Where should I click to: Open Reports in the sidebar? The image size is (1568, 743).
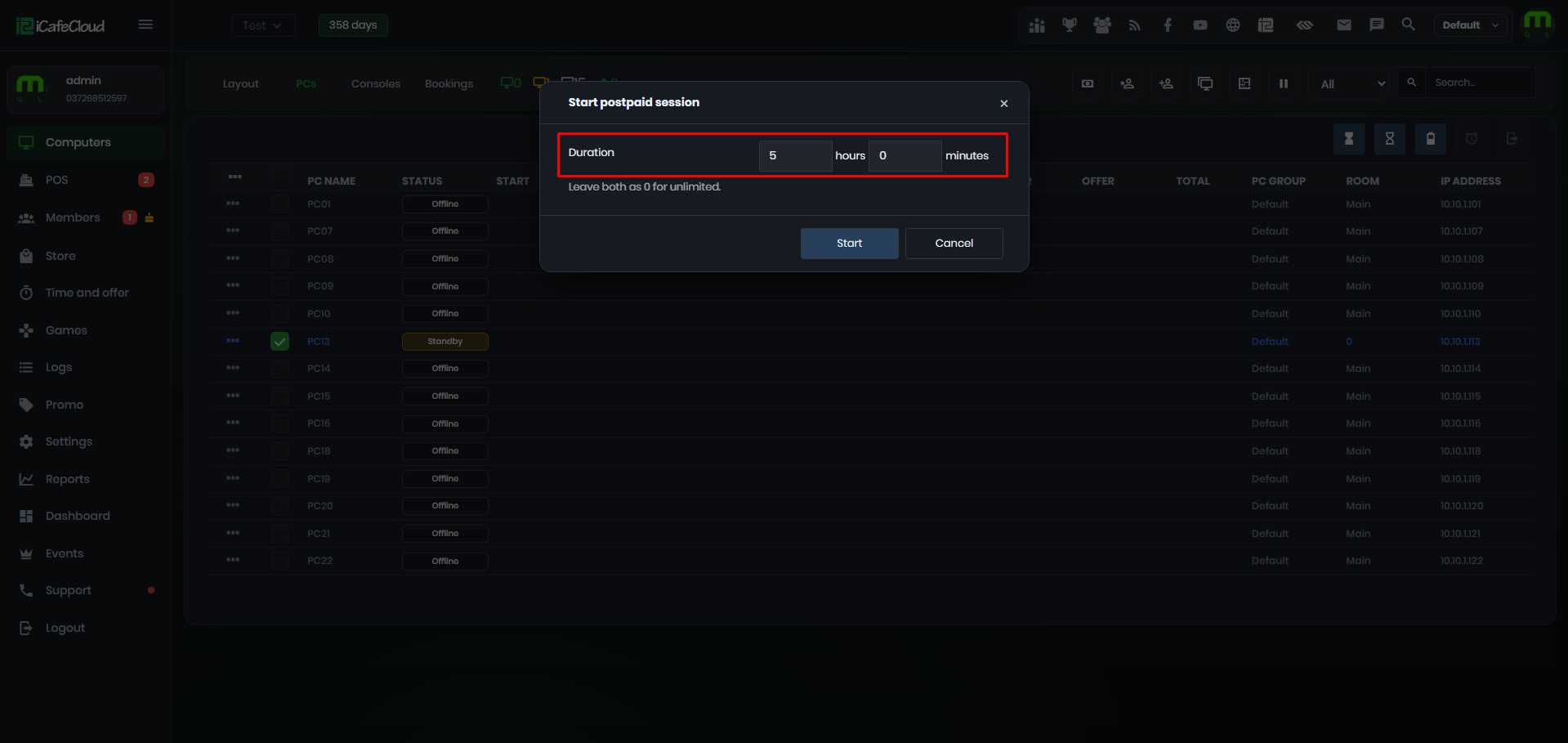click(68, 479)
